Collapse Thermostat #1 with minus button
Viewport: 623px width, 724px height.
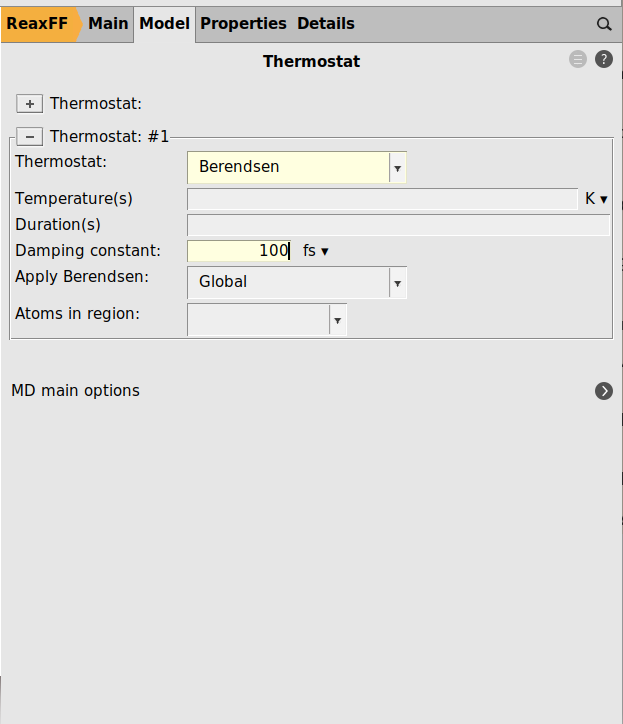[29, 137]
